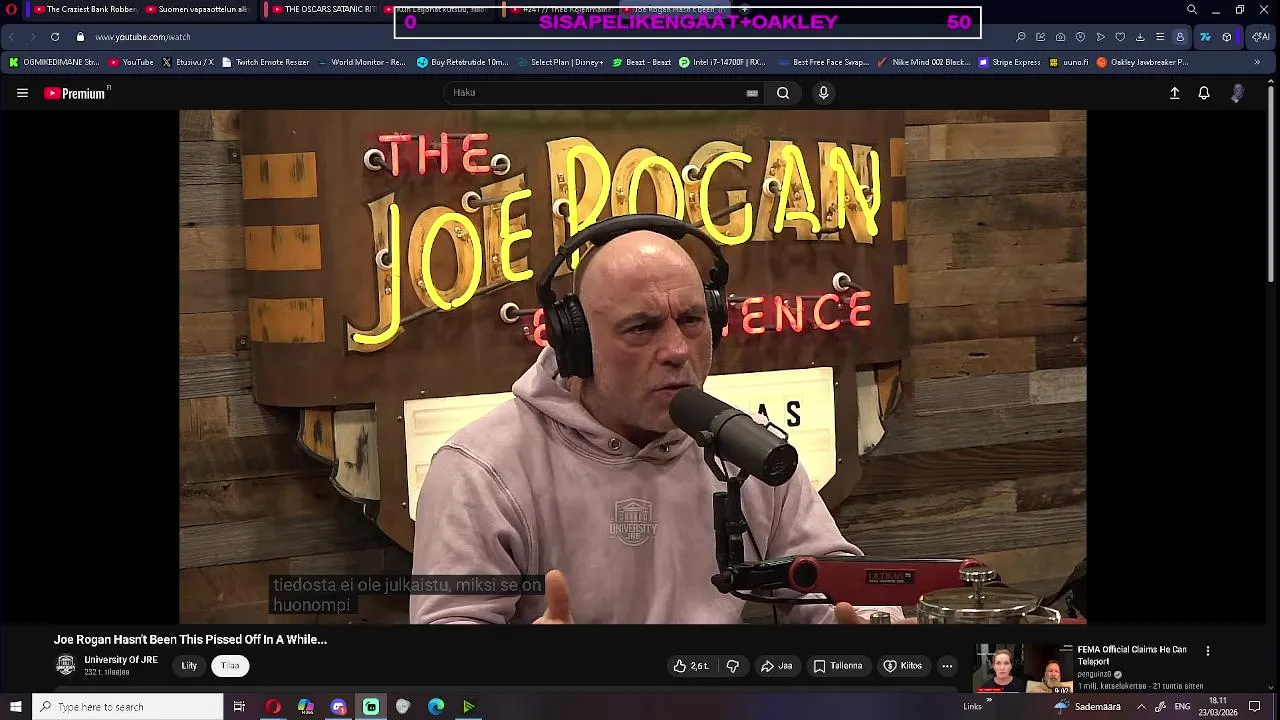Screen dimensions: 1280x720
Task: Go to YouTube Premium home logo
Action: click(x=77, y=93)
